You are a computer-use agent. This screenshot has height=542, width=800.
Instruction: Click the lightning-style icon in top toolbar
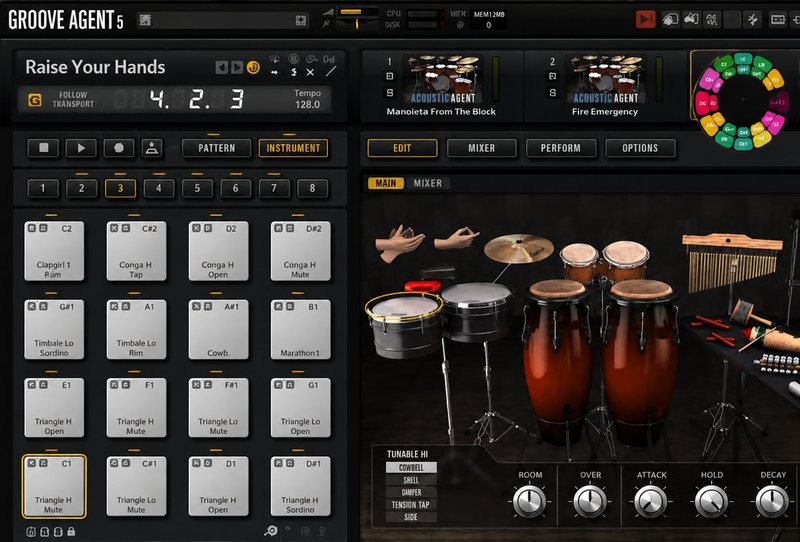753,19
